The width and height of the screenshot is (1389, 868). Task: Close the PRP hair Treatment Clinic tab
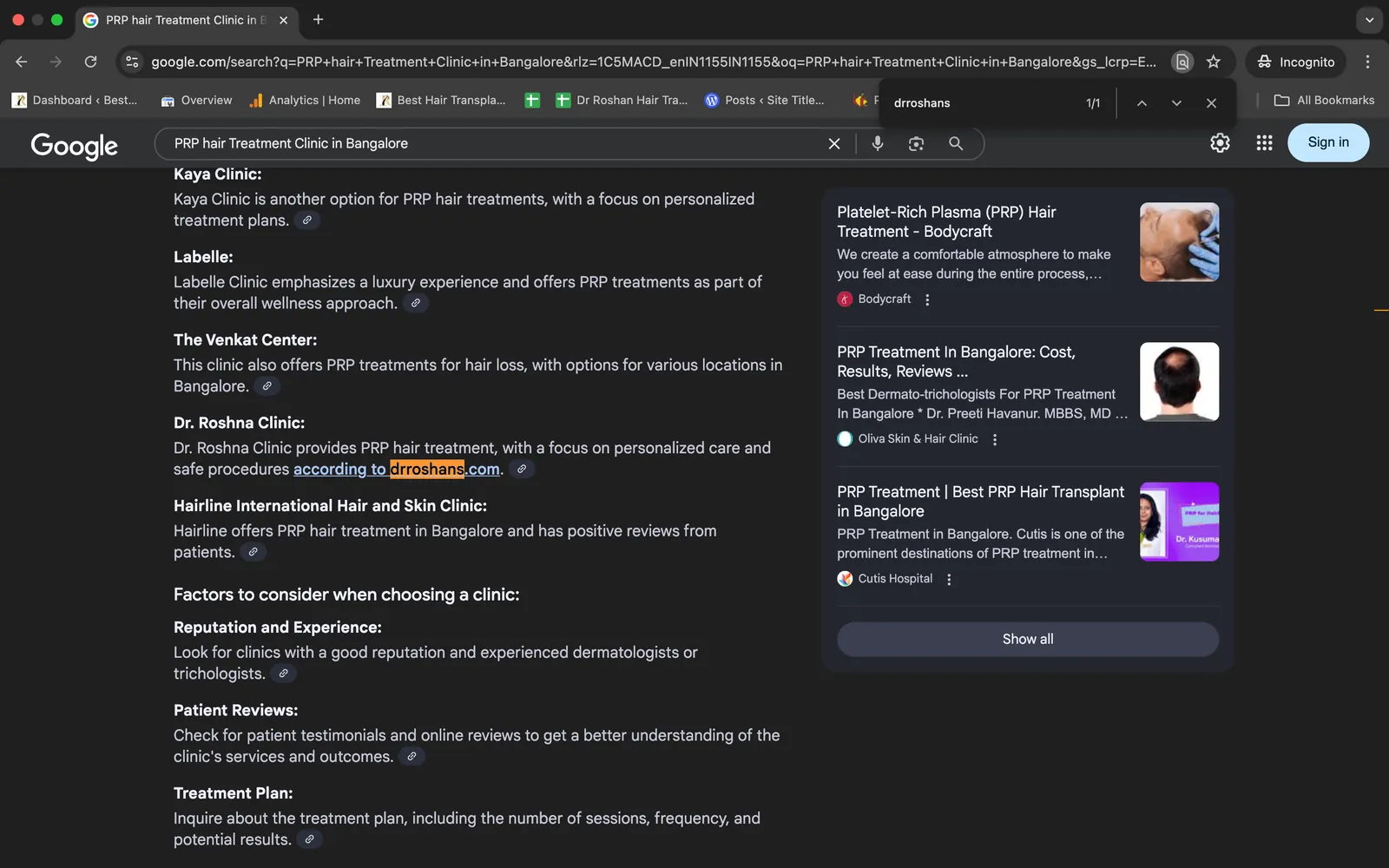coord(284,20)
